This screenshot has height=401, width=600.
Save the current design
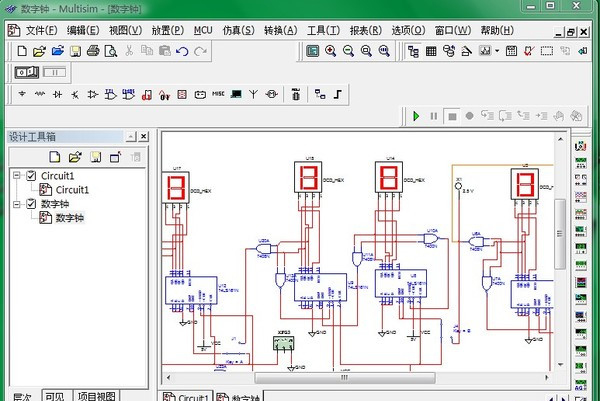click(75, 51)
